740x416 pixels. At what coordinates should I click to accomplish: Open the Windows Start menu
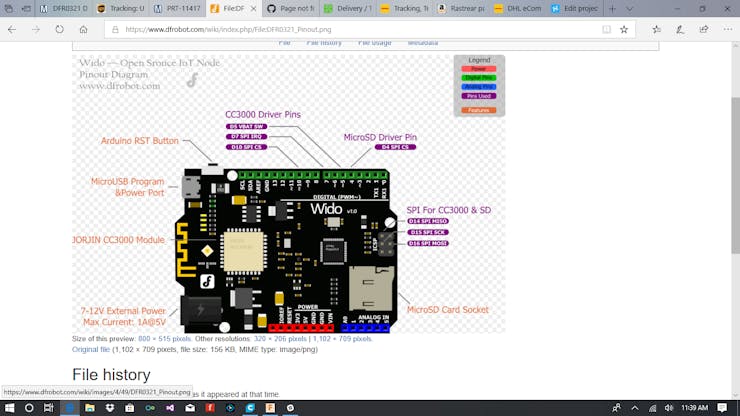pyautogui.click(x=9, y=408)
